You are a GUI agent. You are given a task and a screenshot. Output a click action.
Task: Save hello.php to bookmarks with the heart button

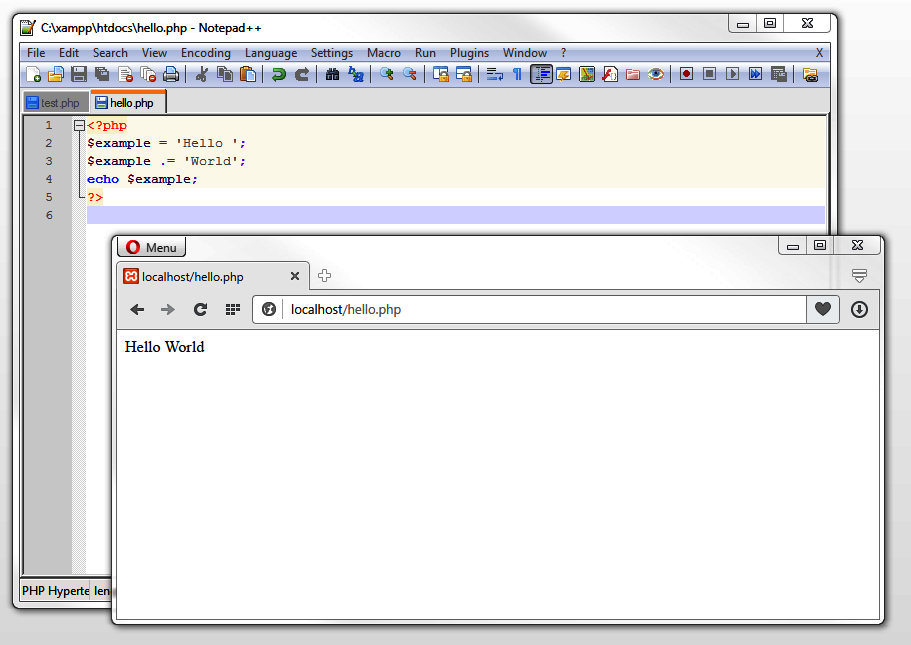click(822, 309)
